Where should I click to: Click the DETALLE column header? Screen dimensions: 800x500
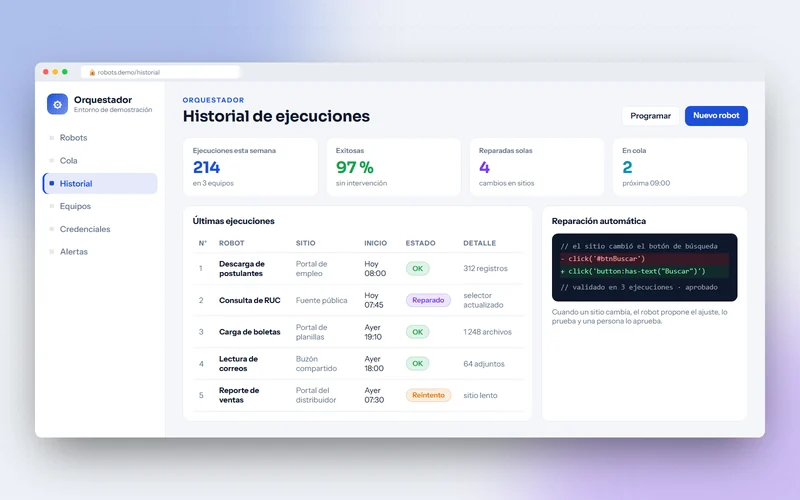coord(480,243)
